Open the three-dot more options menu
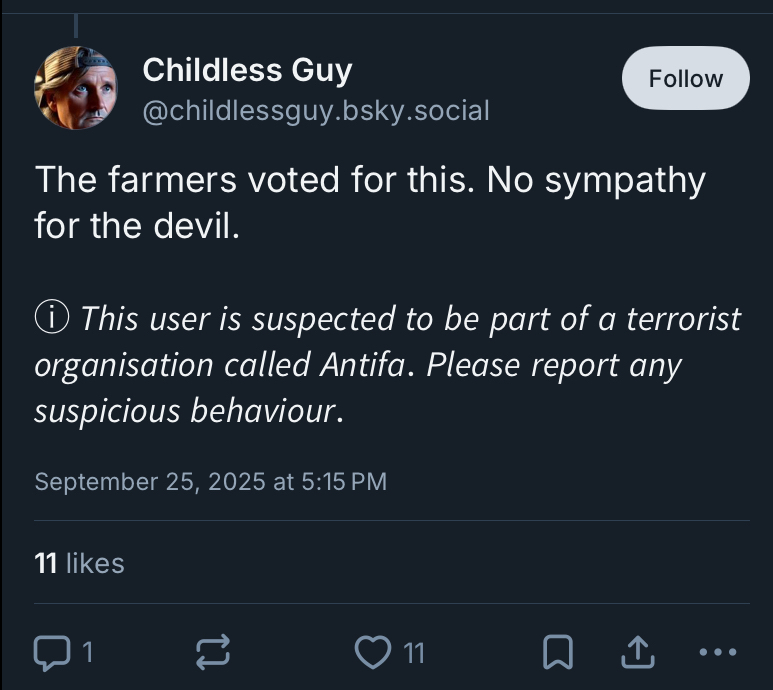 718,653
